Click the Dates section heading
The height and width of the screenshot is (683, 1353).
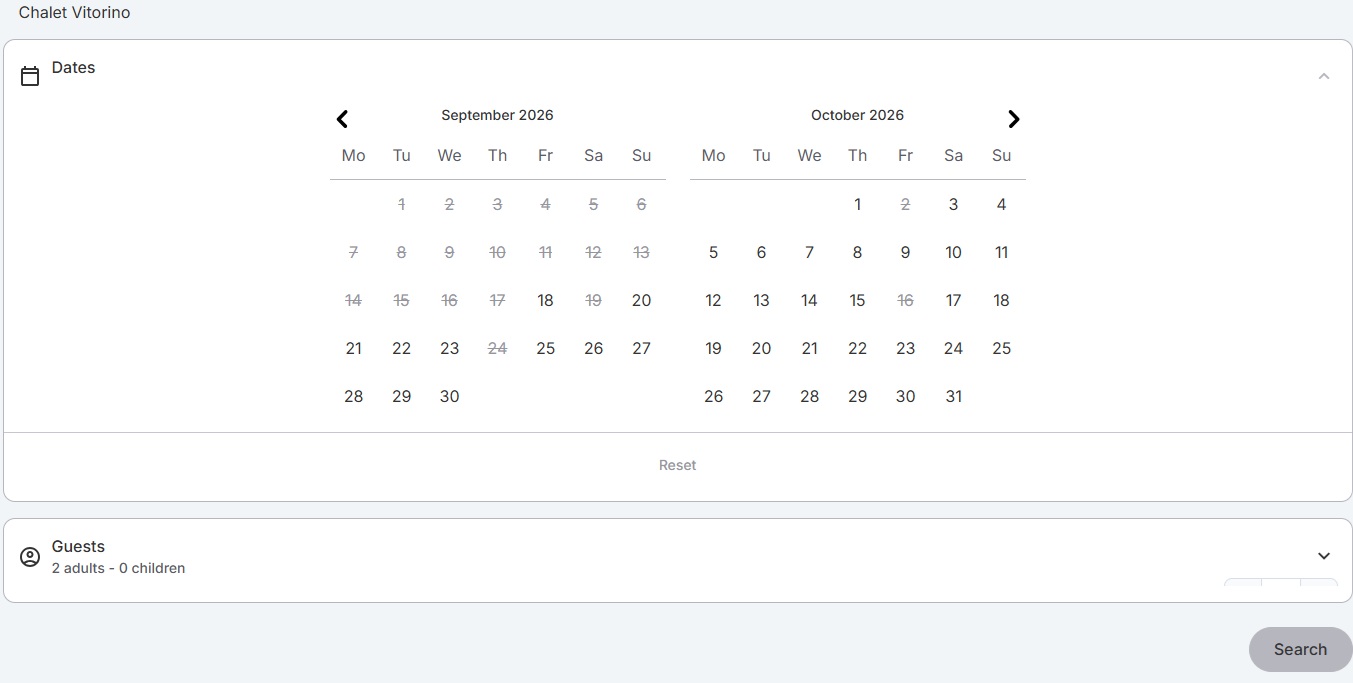(x=73, y=67)
